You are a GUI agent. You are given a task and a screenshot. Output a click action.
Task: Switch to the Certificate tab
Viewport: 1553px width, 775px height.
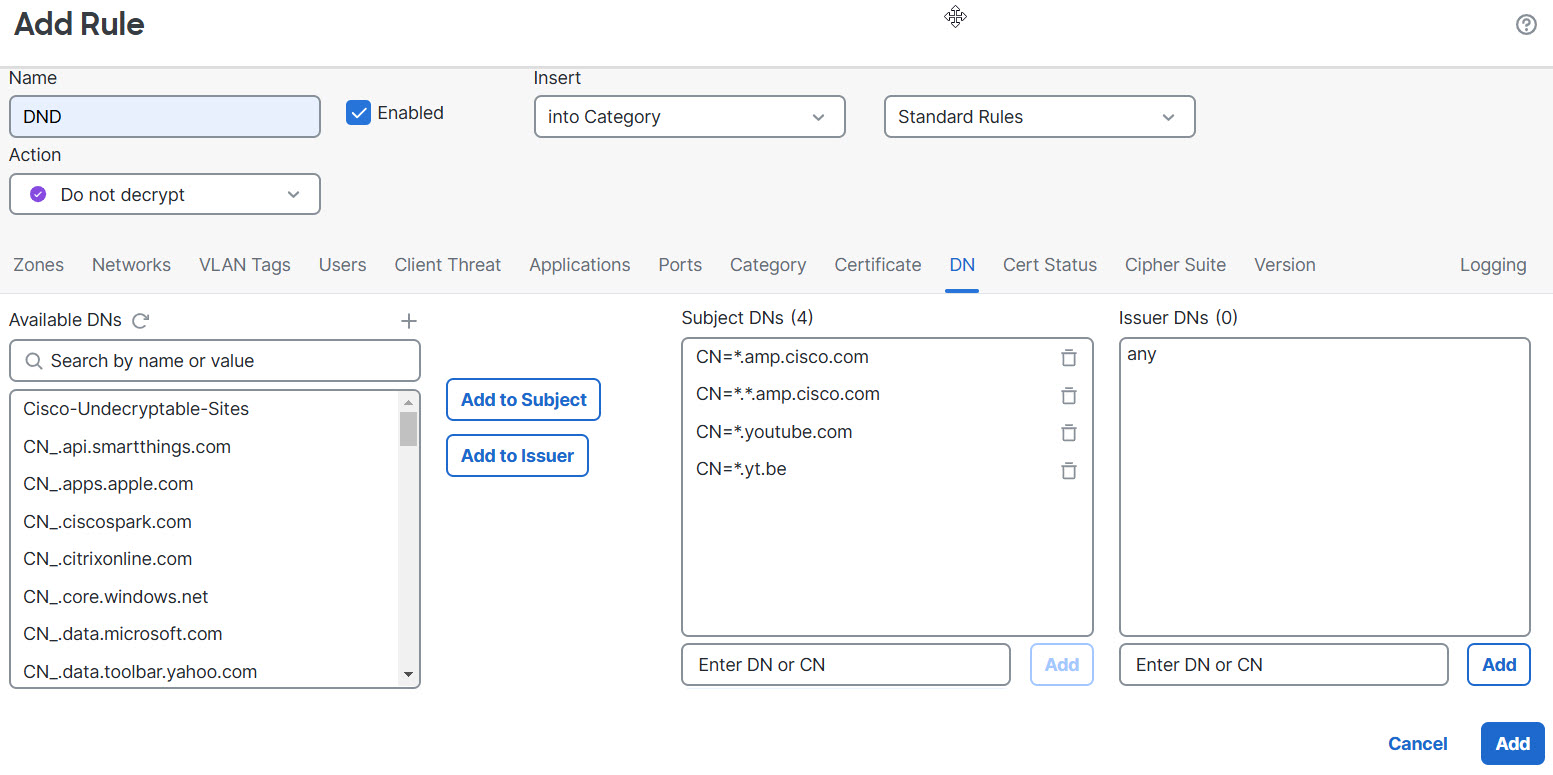(x=877, y=264)
